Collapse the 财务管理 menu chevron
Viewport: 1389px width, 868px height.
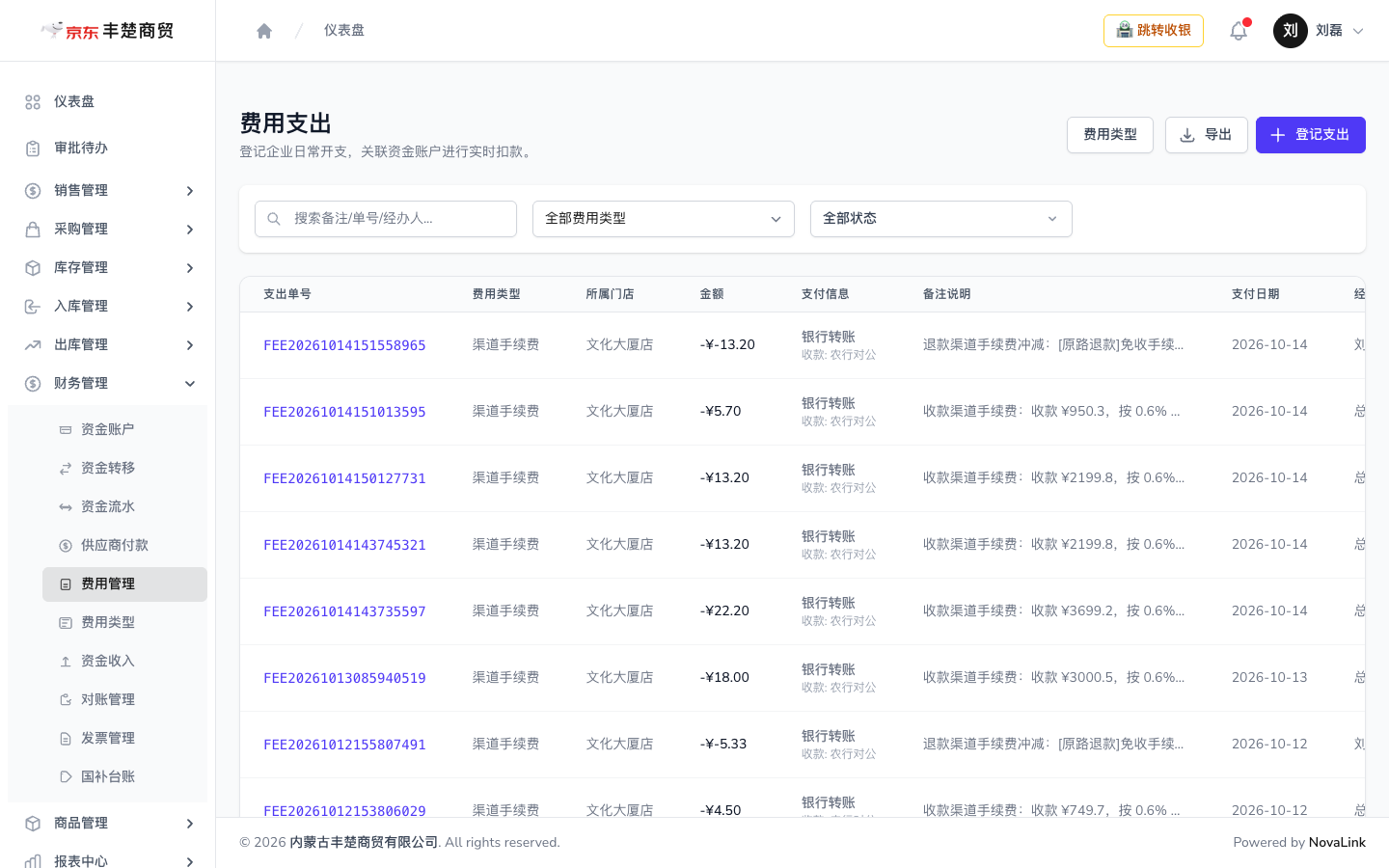click(190, 384)
